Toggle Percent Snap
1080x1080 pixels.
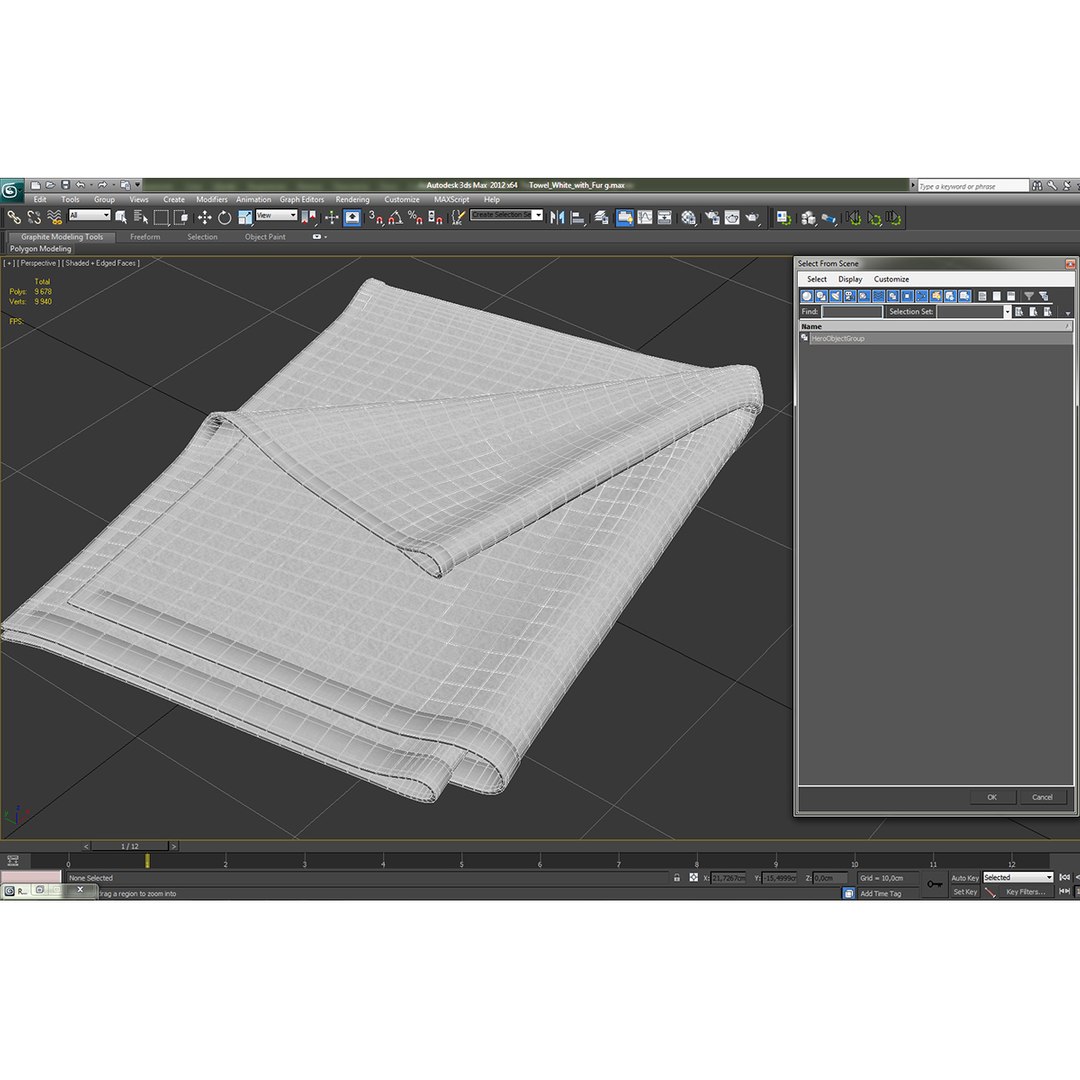click(x=415, y=218)
